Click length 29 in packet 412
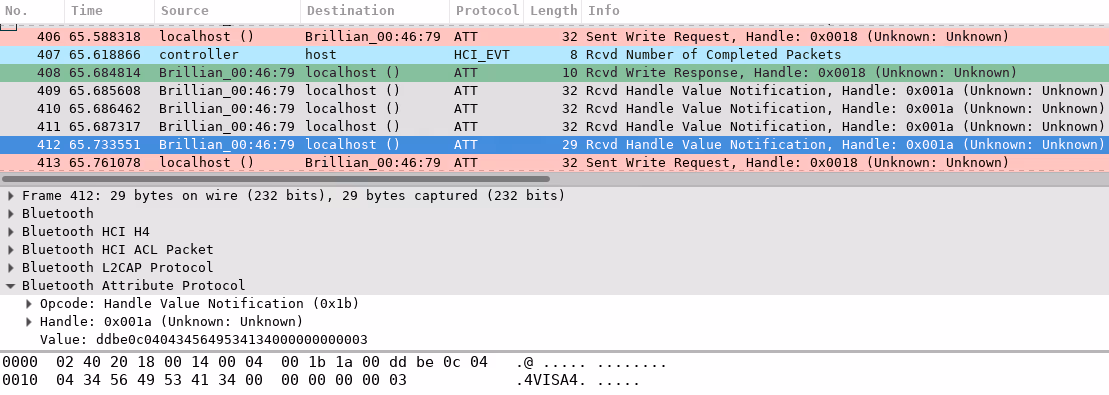 point(571,144)
